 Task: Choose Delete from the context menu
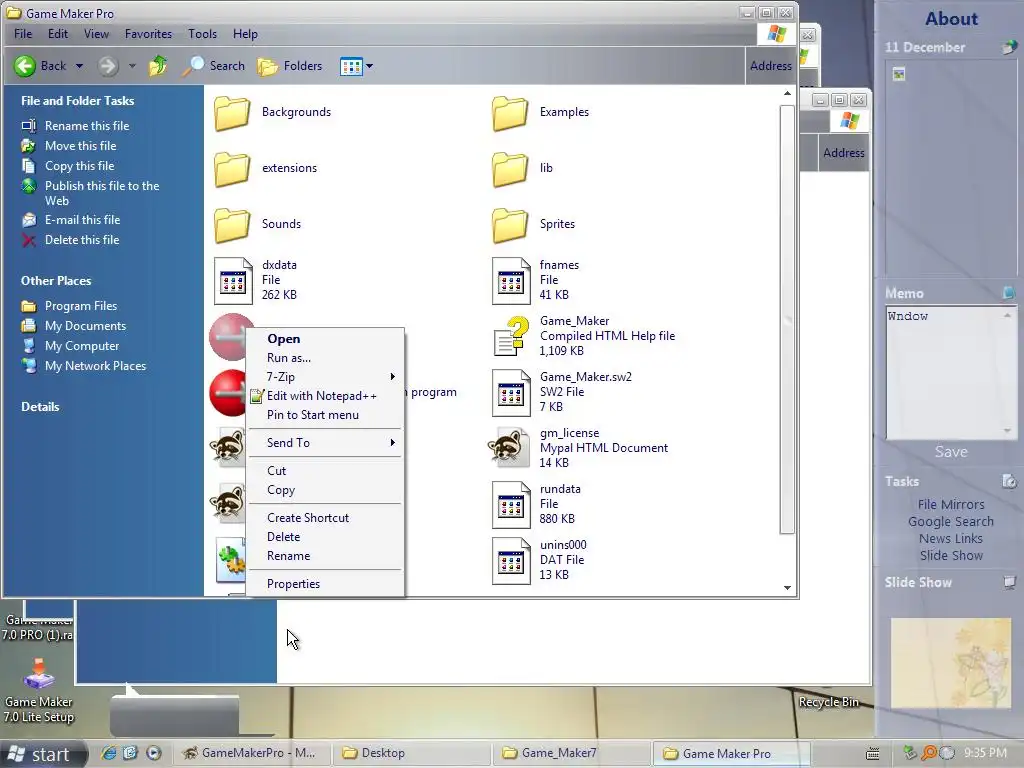pyautogui.click(x=325, y=537)
